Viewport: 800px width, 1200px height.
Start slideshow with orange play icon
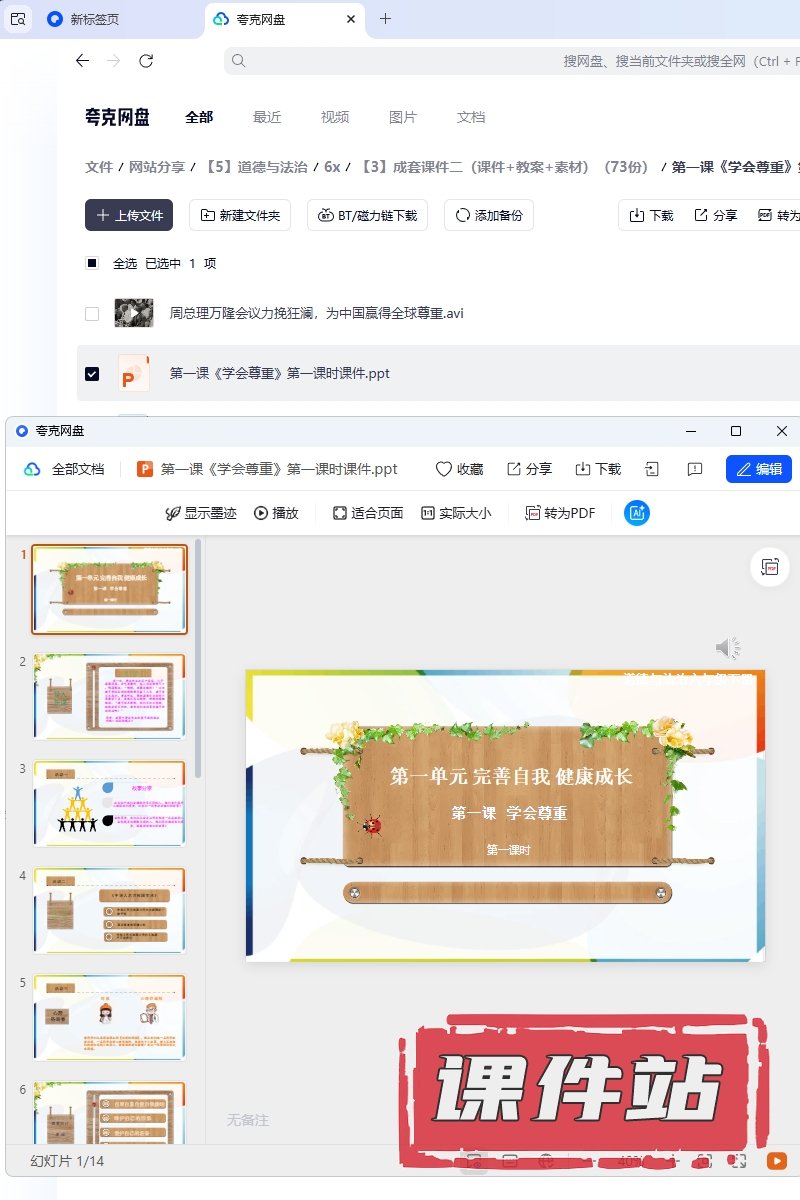pyautogui.click(x=776, y=1161)
